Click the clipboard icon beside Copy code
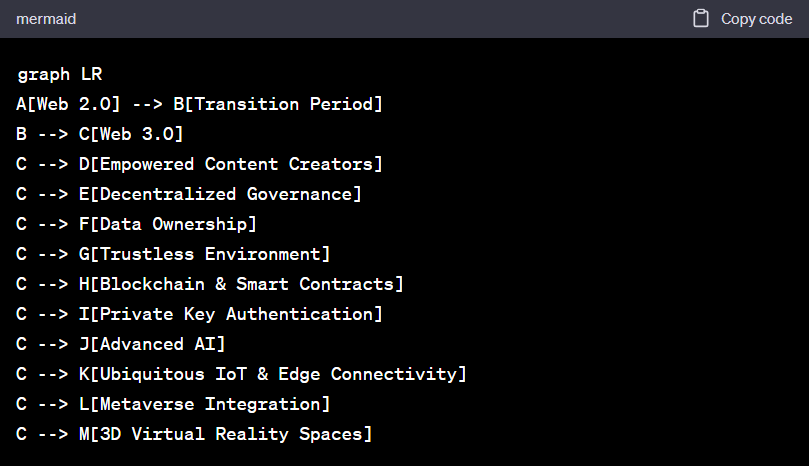The height and width of the screenshot is (466, 809). click(701, 19)
